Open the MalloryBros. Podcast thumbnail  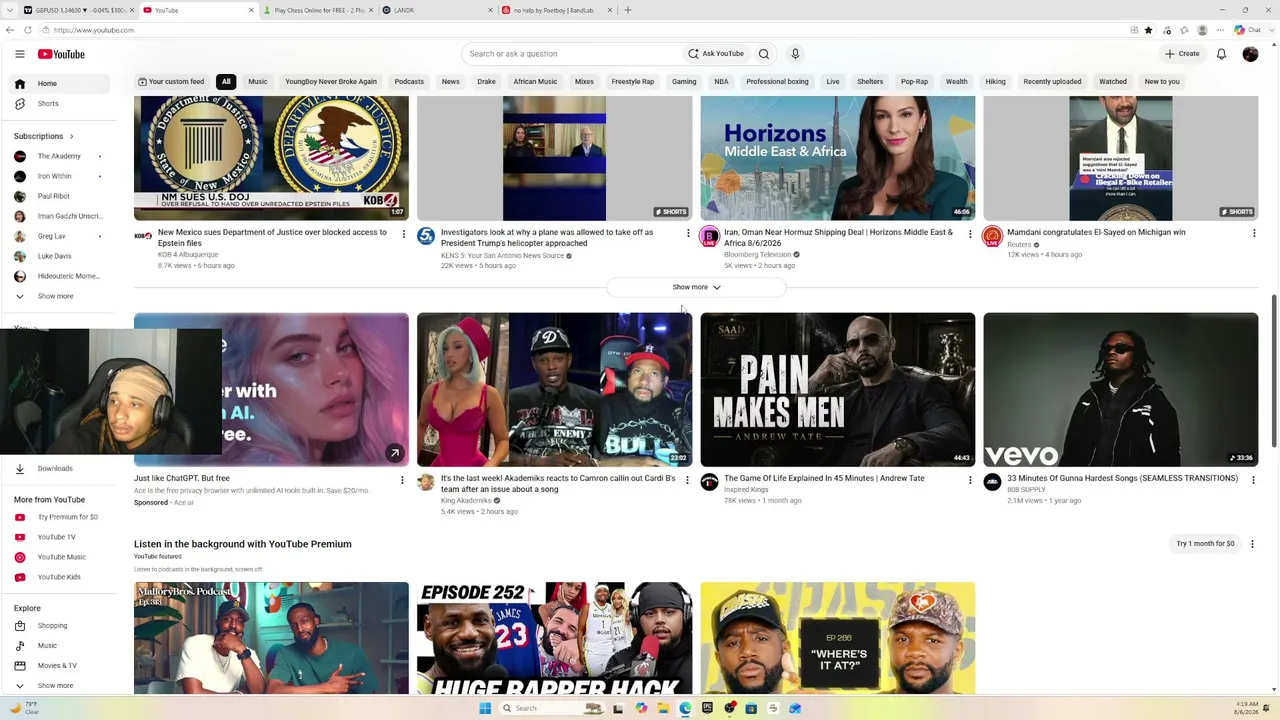(271, 638)
